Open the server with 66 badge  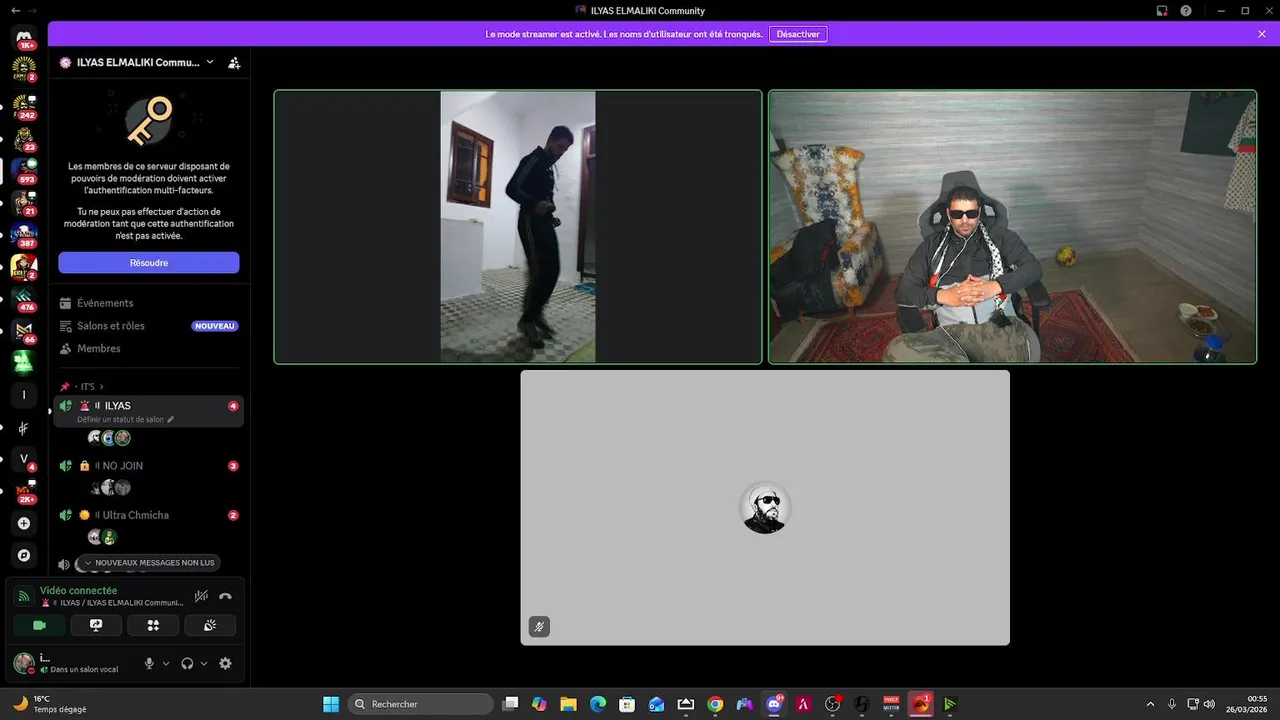(24, 331)
